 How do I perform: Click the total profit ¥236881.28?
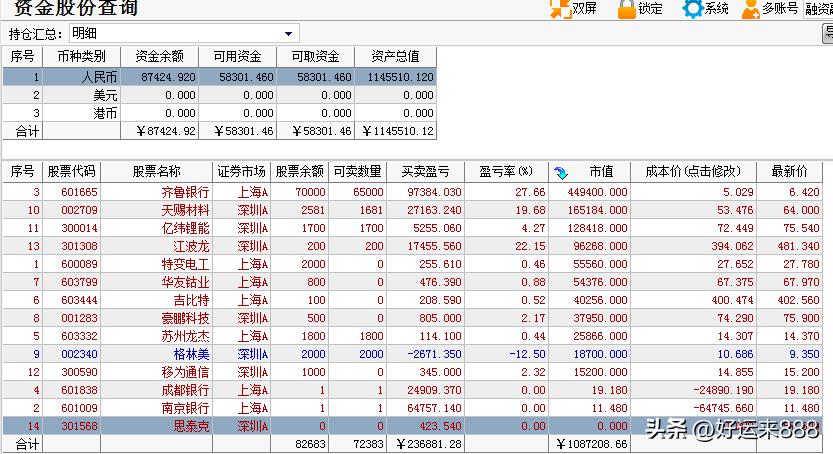tap(429, 444)
